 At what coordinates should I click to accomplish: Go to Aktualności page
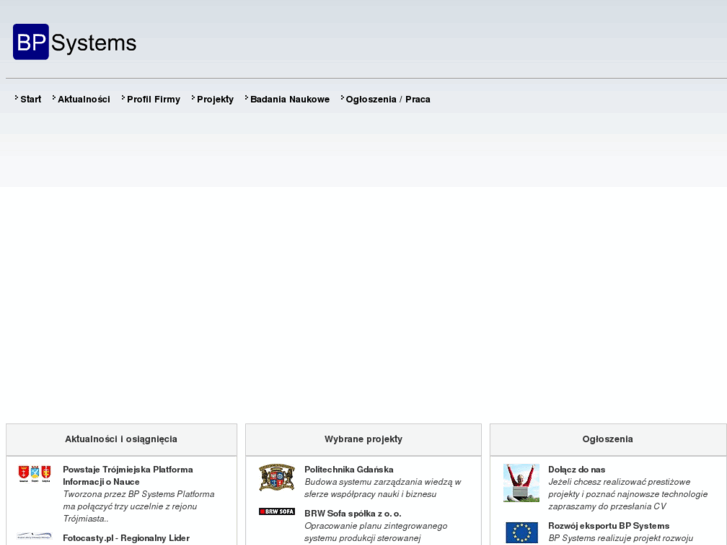coord(84,99)
